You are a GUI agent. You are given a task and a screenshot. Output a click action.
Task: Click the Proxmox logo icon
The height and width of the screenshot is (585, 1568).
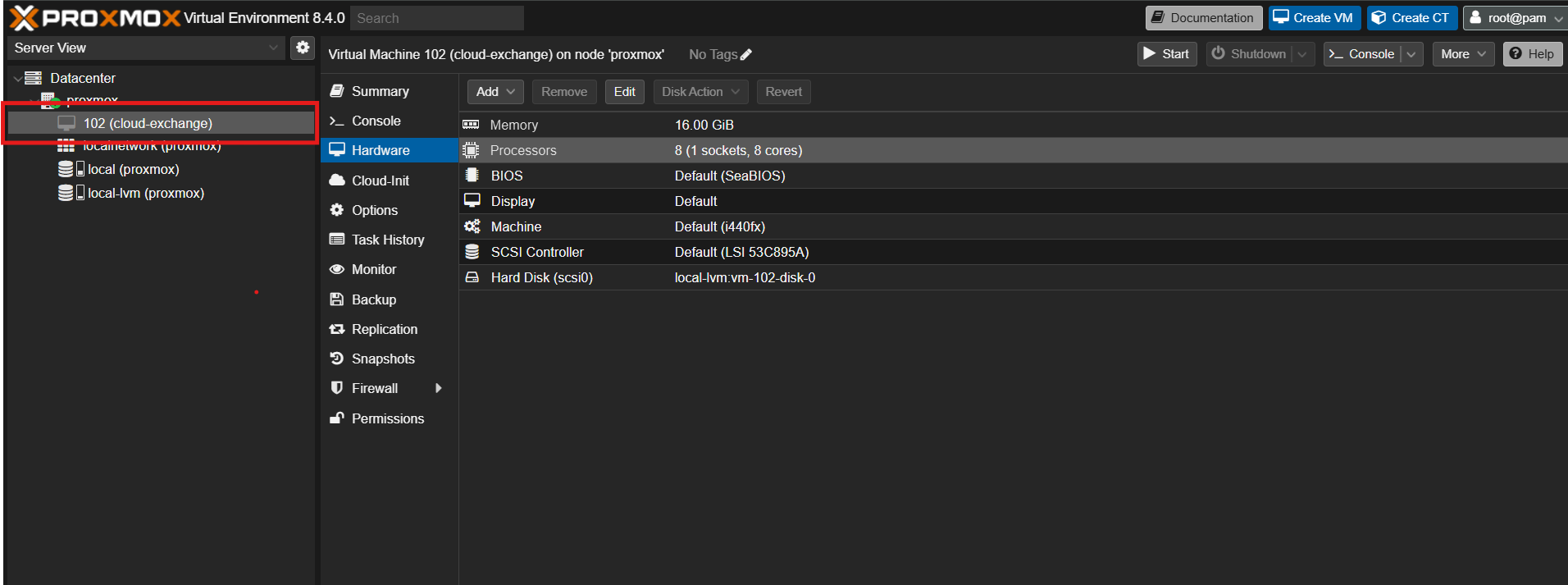pos(24,17)
